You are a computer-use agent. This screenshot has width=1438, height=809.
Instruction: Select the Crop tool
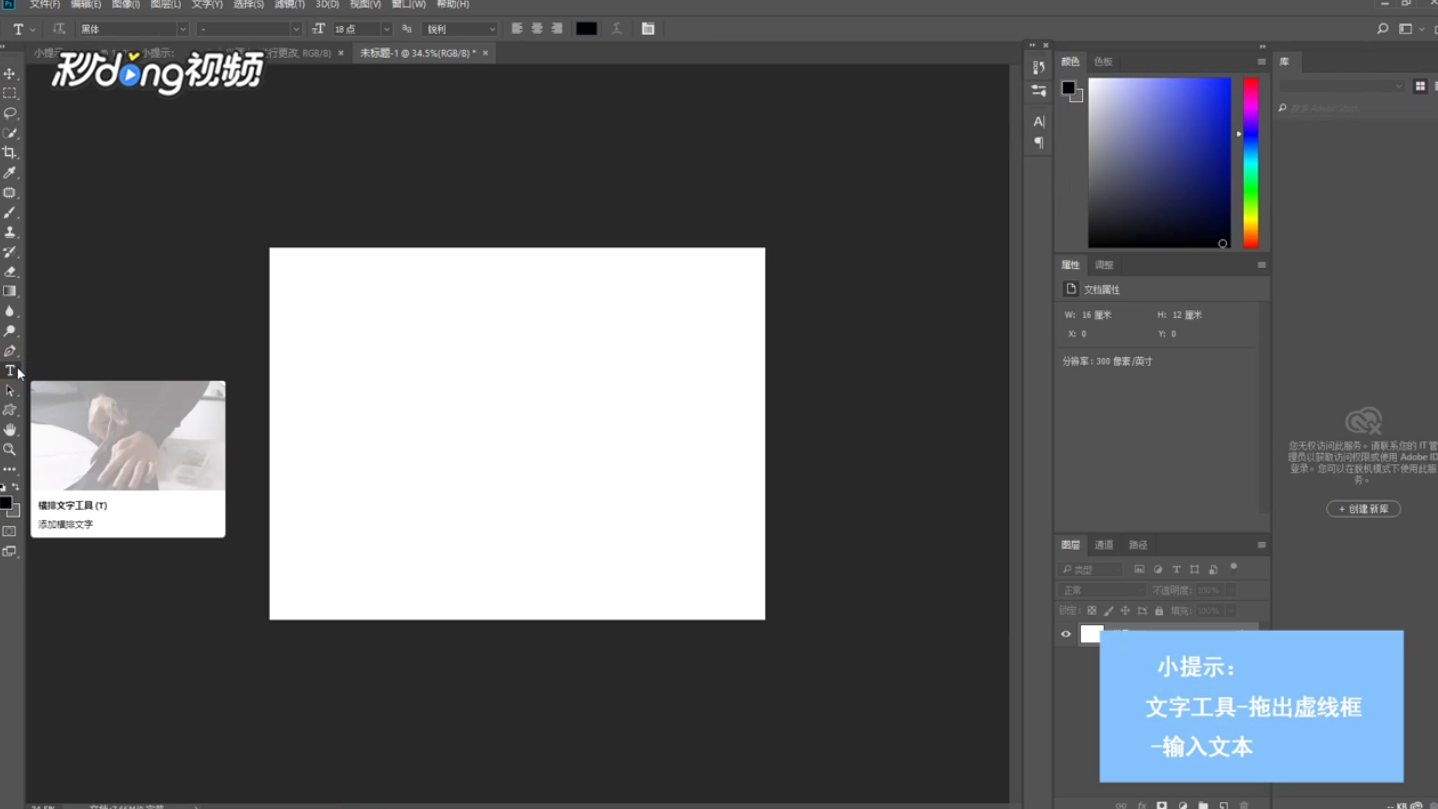pyautogui.click(x=10, y=153)
